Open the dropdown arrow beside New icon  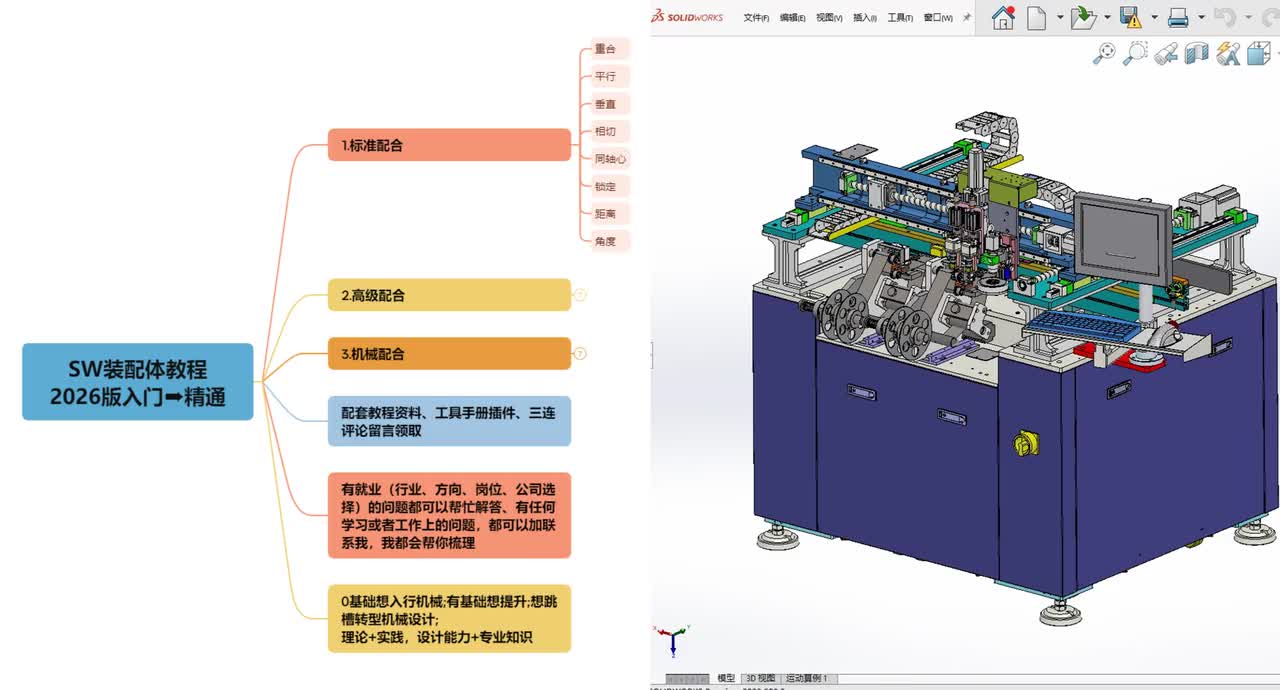[1060, 17]
